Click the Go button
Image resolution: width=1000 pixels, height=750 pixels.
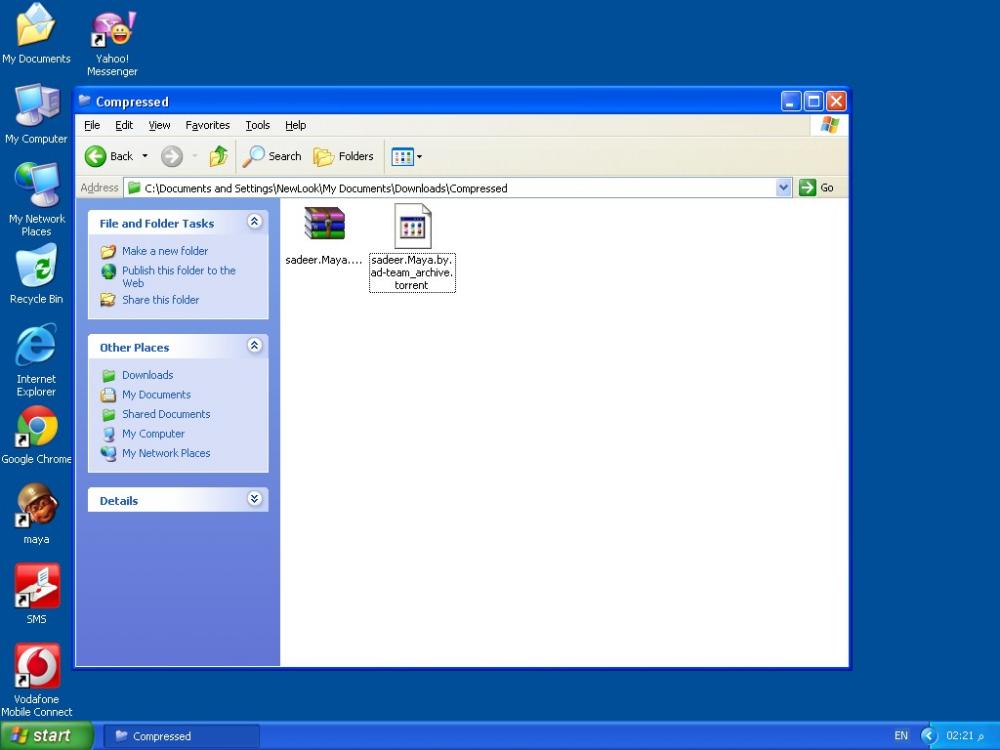pyautogui.click(x=817, y=188)
